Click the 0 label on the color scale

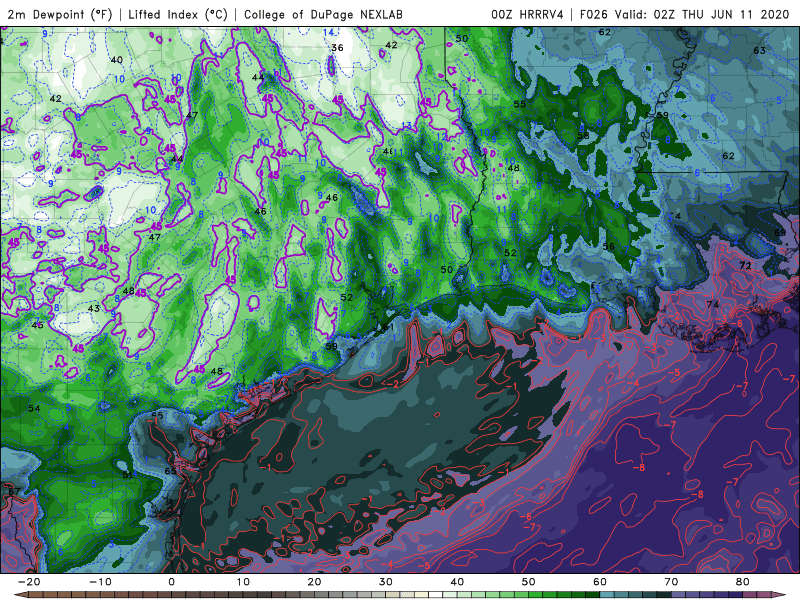(x=171, y=582)
